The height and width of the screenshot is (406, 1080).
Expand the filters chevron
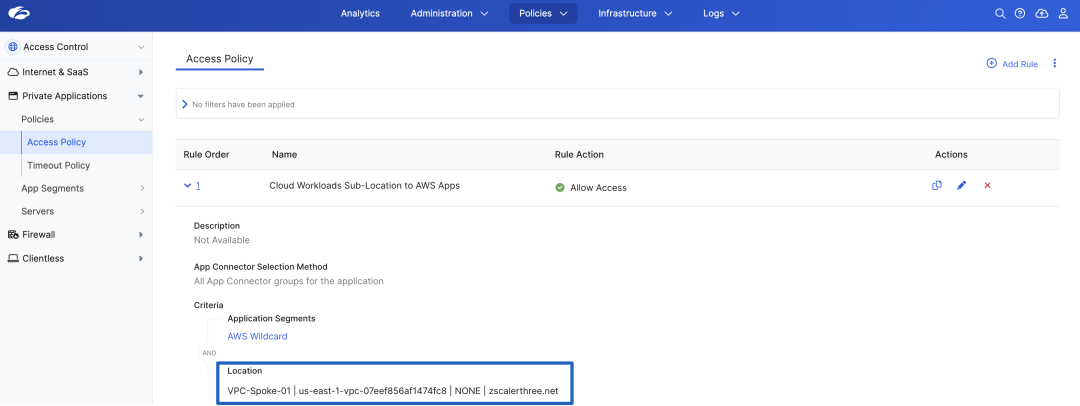[185, 104]
